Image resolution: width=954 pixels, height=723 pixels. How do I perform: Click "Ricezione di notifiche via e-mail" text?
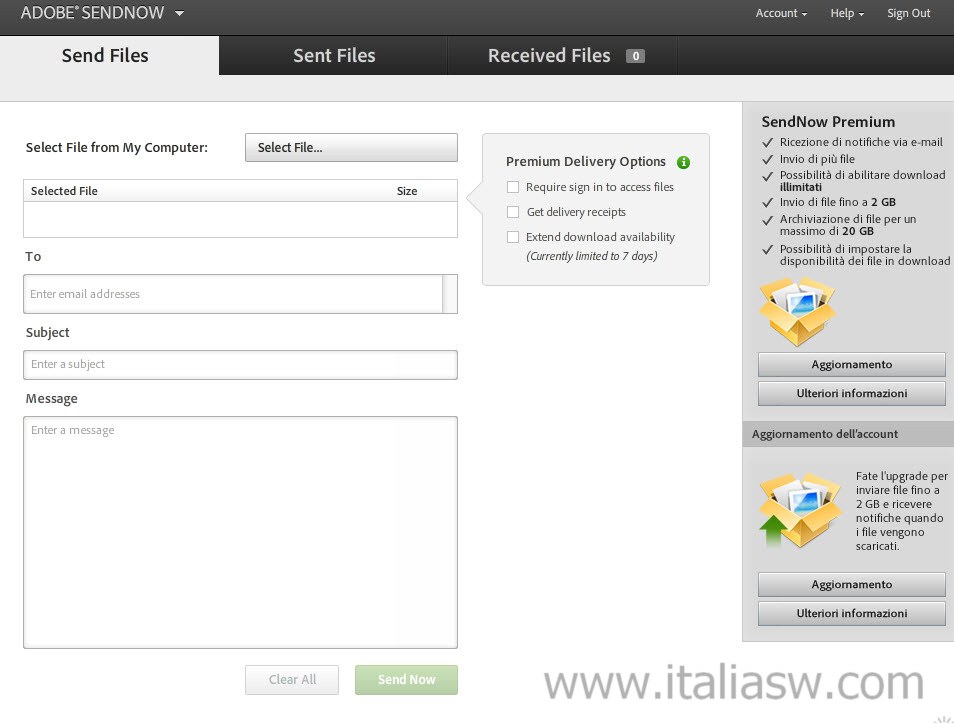861,142
